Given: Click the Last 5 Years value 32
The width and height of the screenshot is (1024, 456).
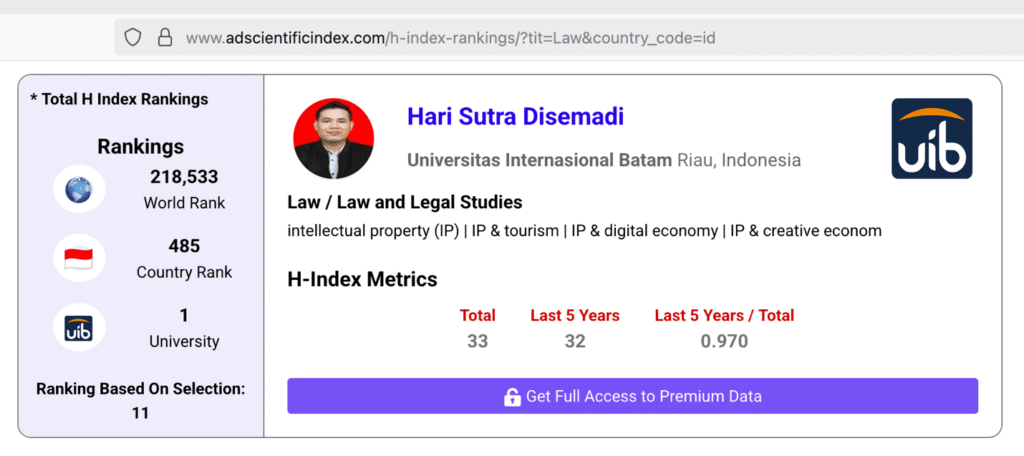Looking at the screenshot, I should point(574,341).
